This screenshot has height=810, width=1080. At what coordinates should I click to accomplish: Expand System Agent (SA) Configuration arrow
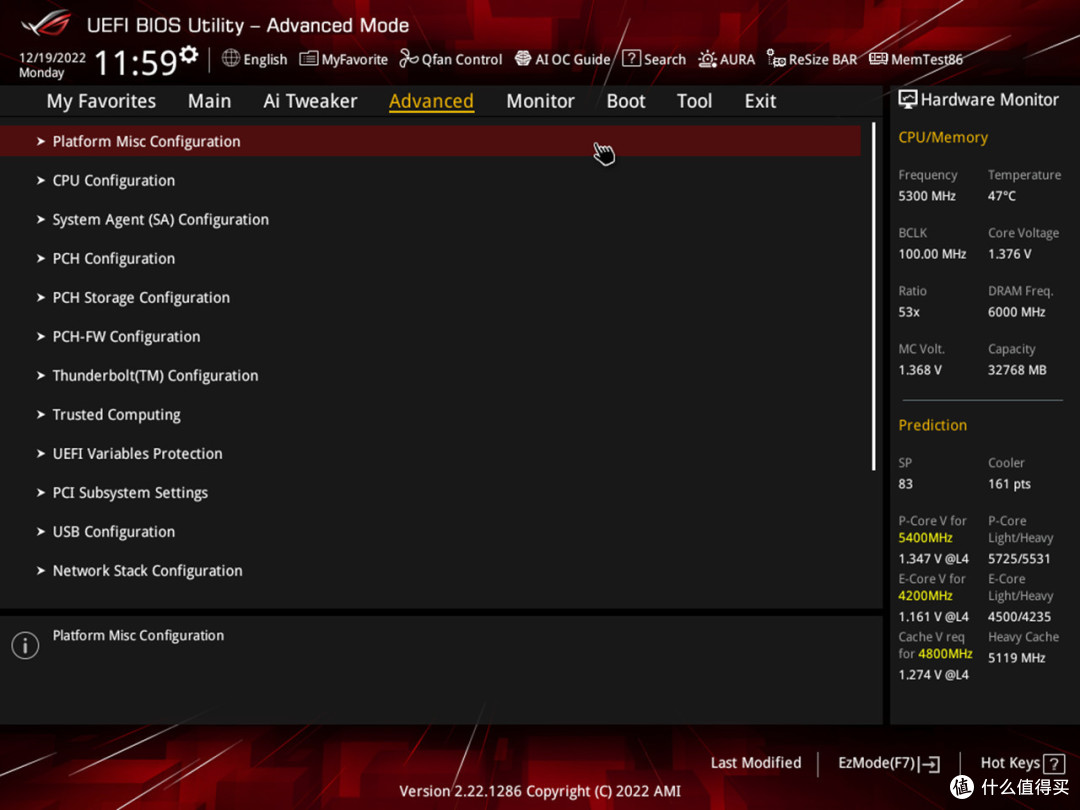pos(41,220)
